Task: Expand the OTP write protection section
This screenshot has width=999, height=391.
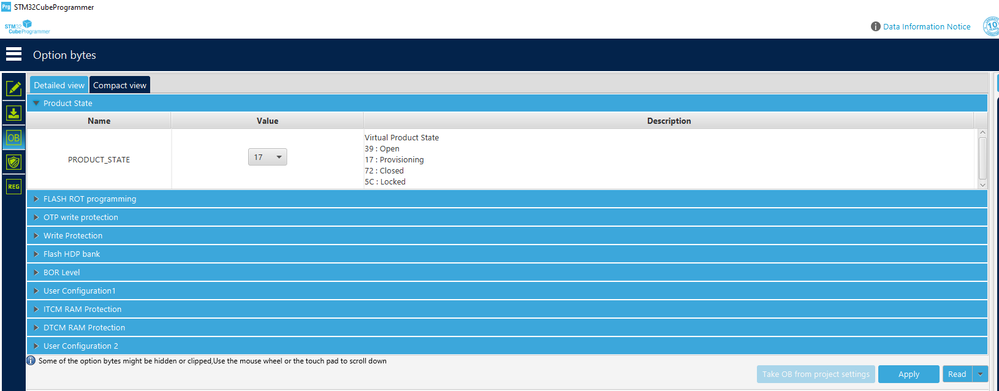Action: click(x=507, y=217)
